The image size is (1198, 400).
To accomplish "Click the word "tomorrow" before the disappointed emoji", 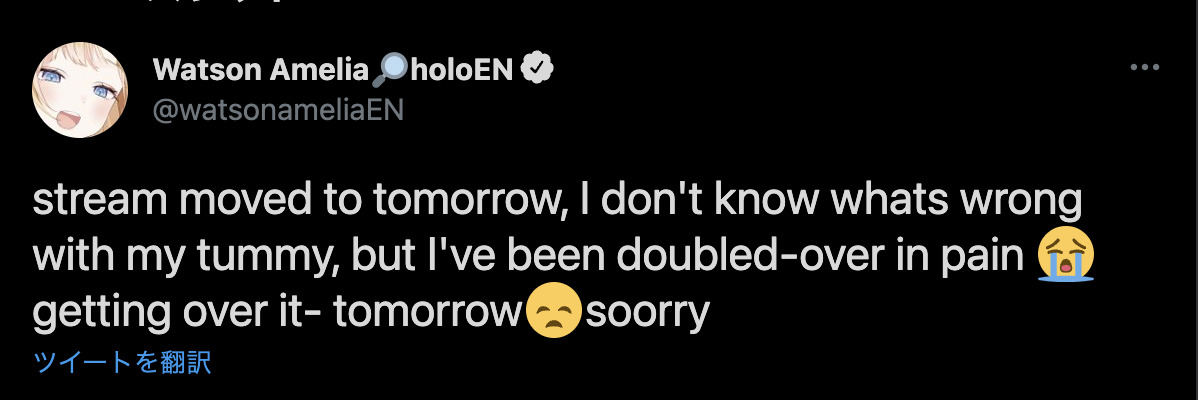I will tap(429, 312).
